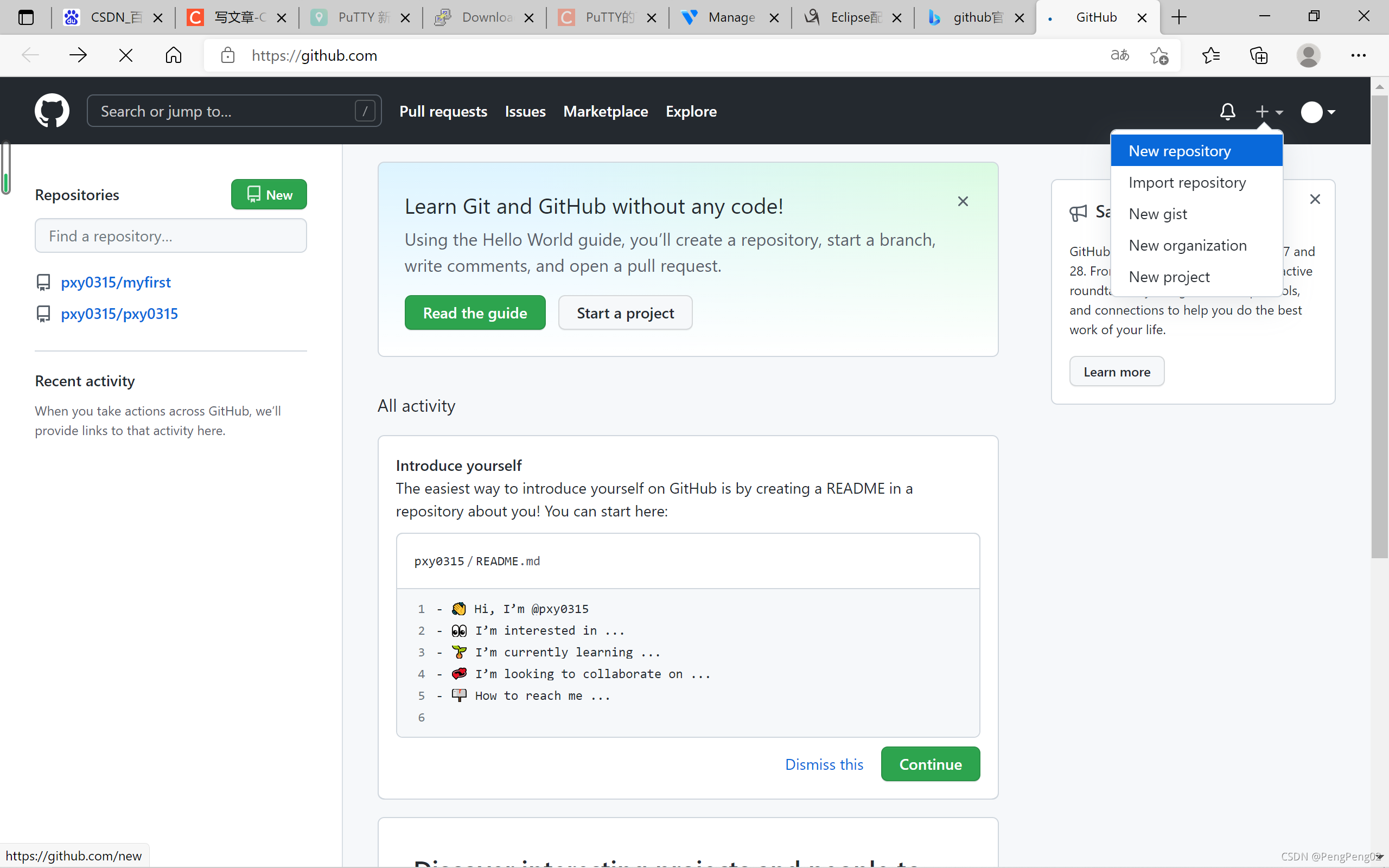Click the GitHub Octocat logo
This screenshot has width=1389, height=868.
[x=52, y=111]
